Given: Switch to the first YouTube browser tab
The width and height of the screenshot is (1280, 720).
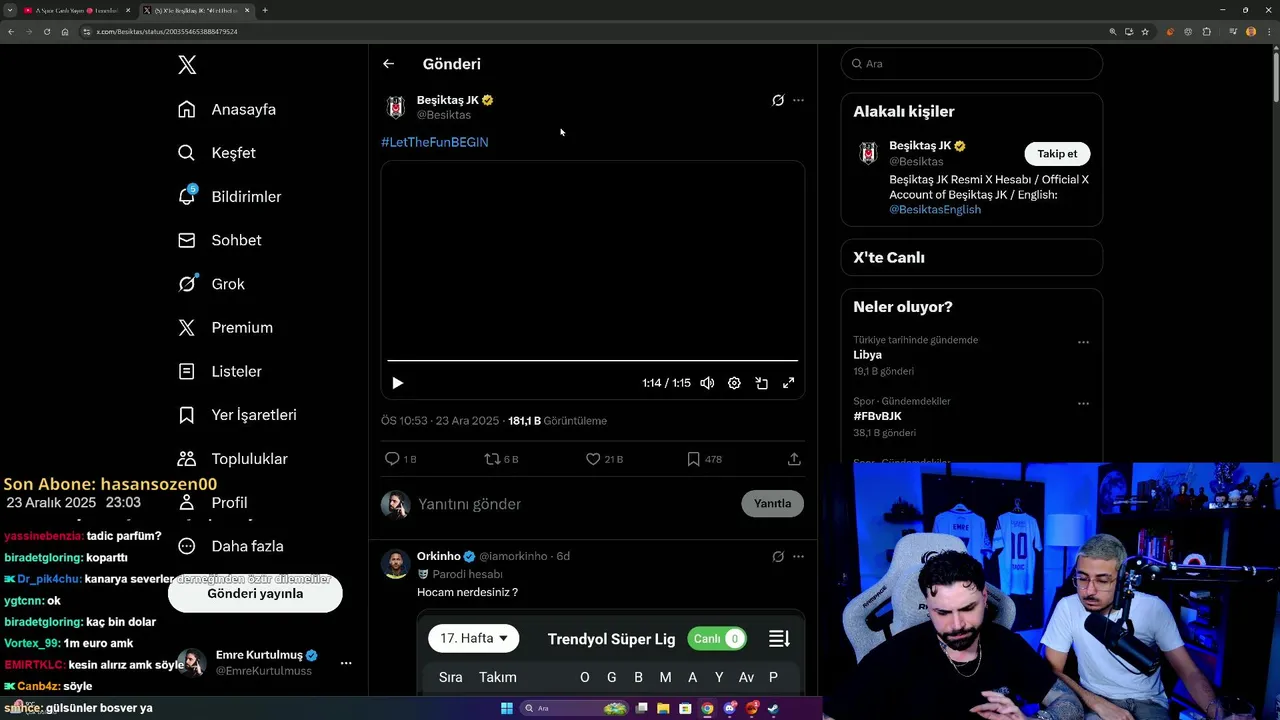Looking at the screenshot, I should 77,10.
